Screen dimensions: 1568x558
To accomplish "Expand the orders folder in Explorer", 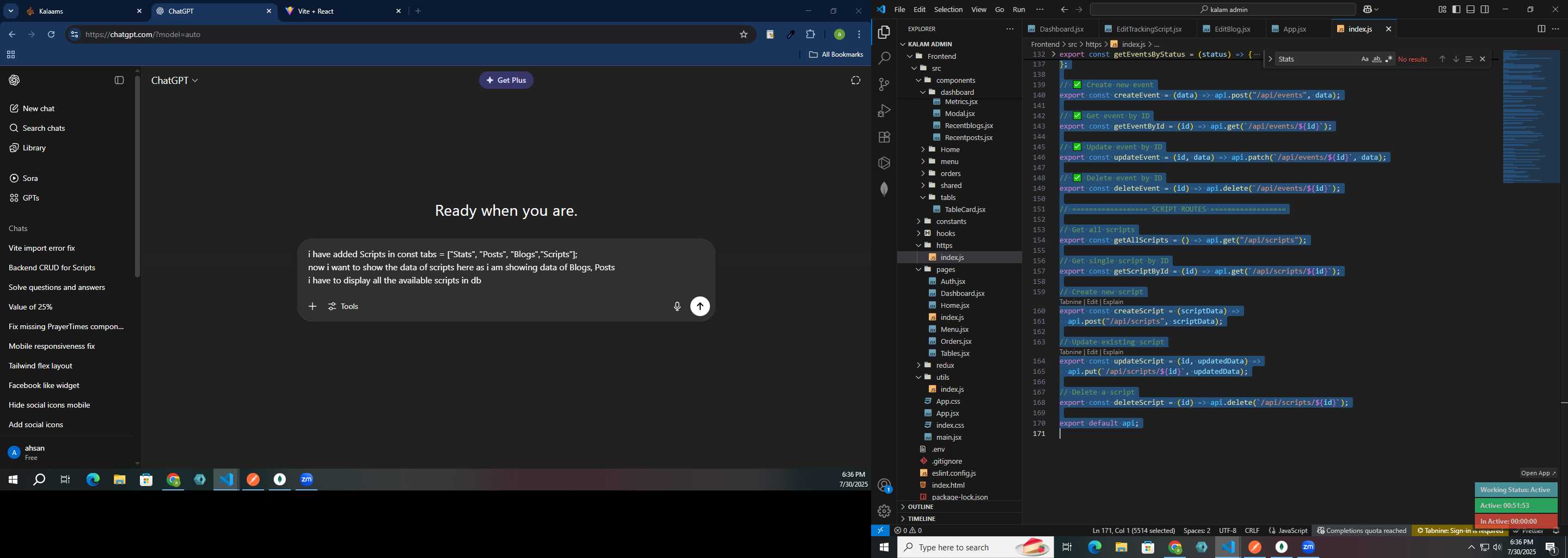I will (959, 174).
